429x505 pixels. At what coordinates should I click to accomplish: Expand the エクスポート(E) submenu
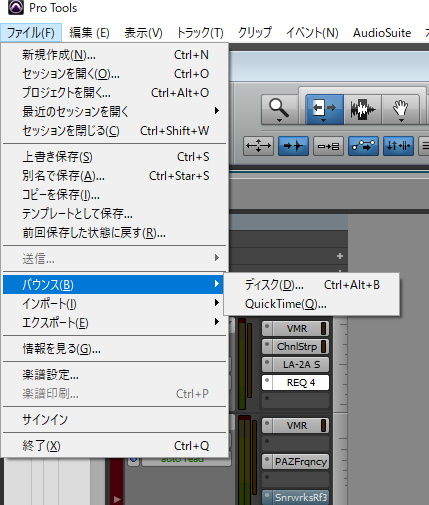point(113,323)
